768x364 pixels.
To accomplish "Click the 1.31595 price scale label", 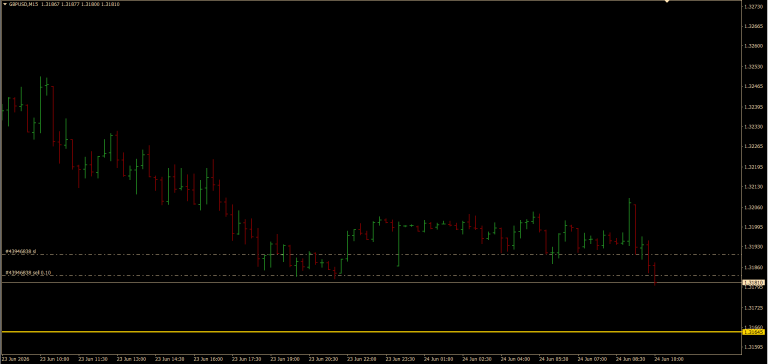I will [x=753, y=347].
